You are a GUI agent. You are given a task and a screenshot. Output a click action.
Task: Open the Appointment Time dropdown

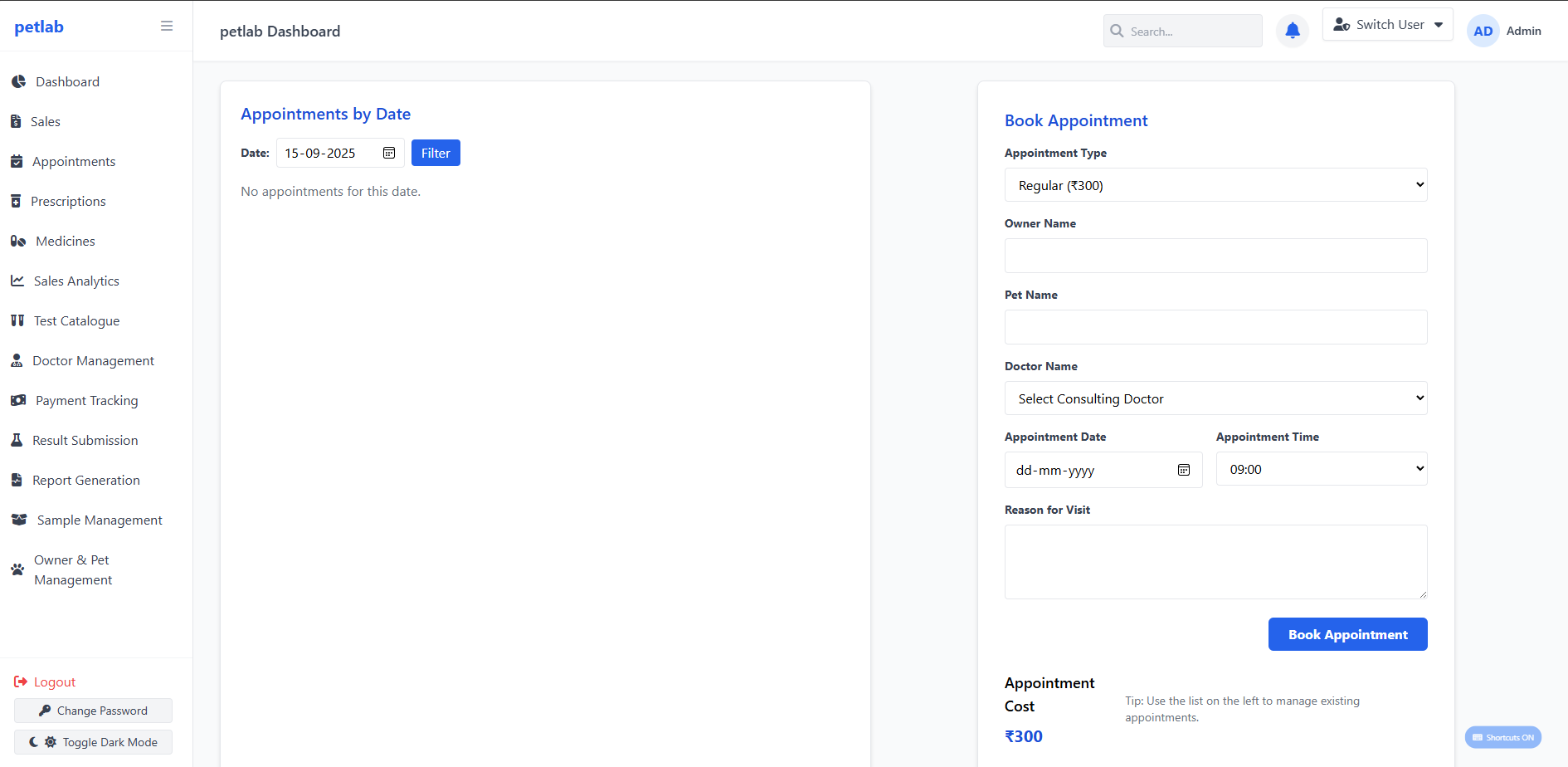(1321, 468)
